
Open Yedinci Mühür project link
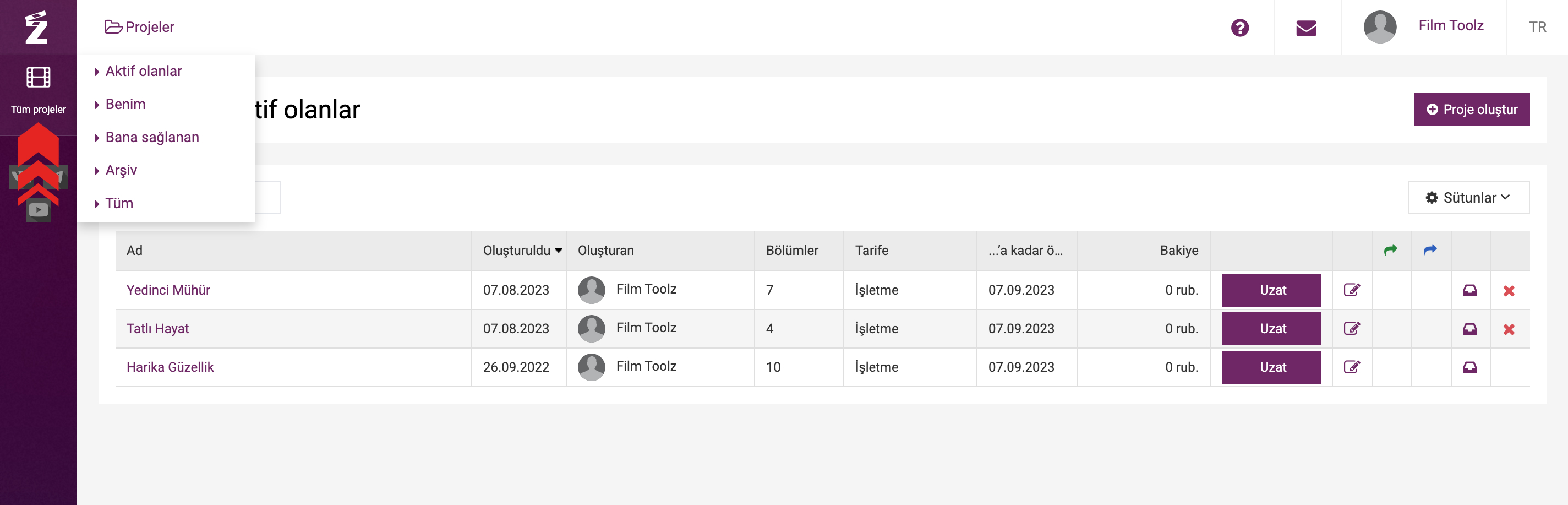coord(168,290)
